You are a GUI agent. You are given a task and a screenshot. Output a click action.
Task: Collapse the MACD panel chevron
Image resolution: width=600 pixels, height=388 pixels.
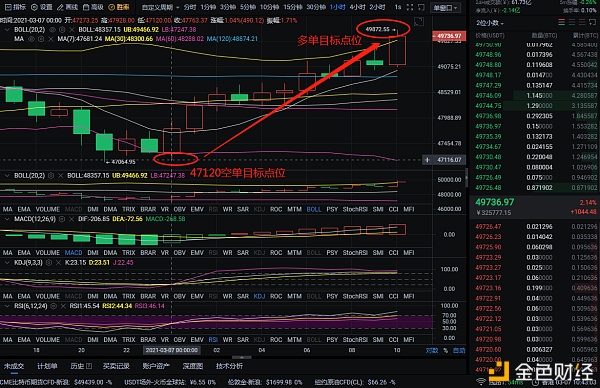click(x=7, y=219)
